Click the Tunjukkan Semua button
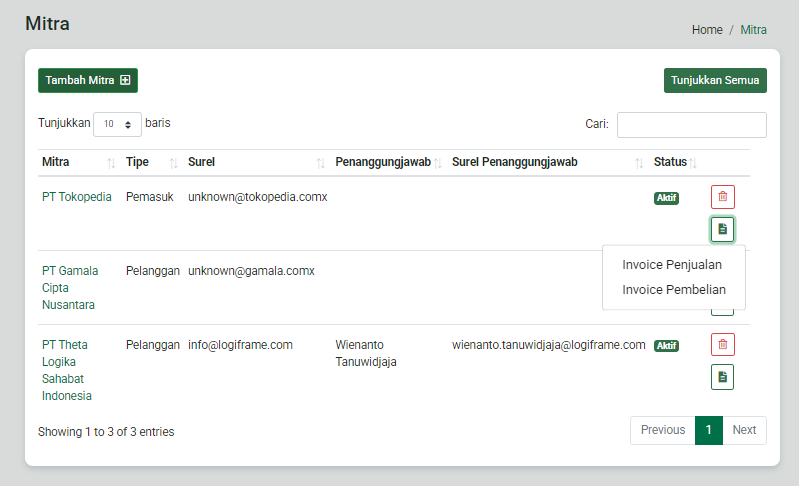This screenshot has height=486, width=799. click(715, 80)
